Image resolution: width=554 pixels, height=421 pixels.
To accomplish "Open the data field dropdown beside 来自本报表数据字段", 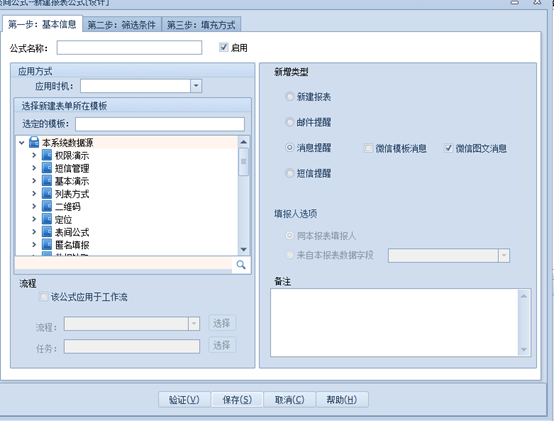I will [x=504, y=255].
